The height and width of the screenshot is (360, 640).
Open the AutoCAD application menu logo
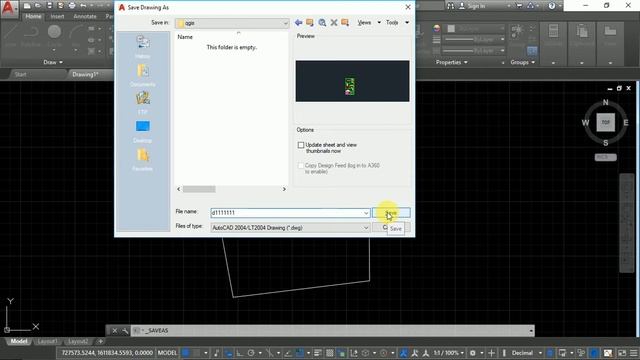pyautogui.click(x=8, y=8)
